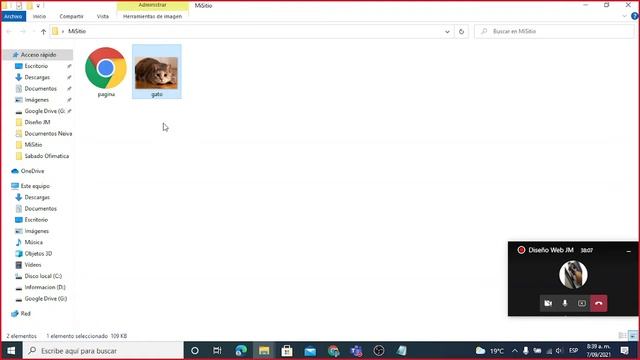Launch Microsoft Edge from taskbar

point(241,351)
